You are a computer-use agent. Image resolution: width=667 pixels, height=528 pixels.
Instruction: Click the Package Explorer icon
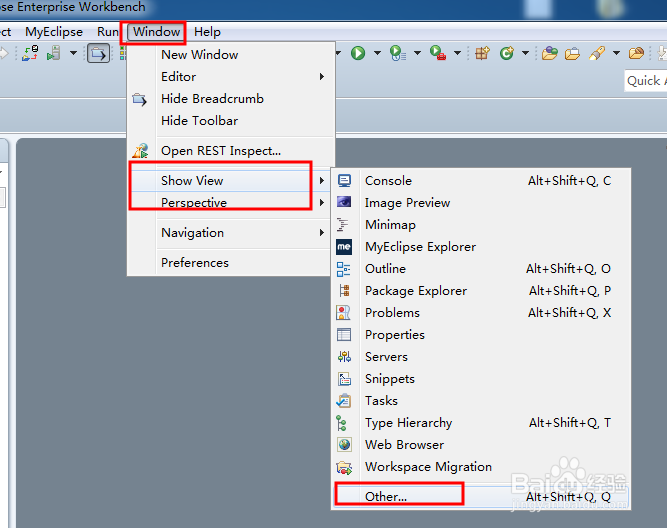(x=344, y=291)
